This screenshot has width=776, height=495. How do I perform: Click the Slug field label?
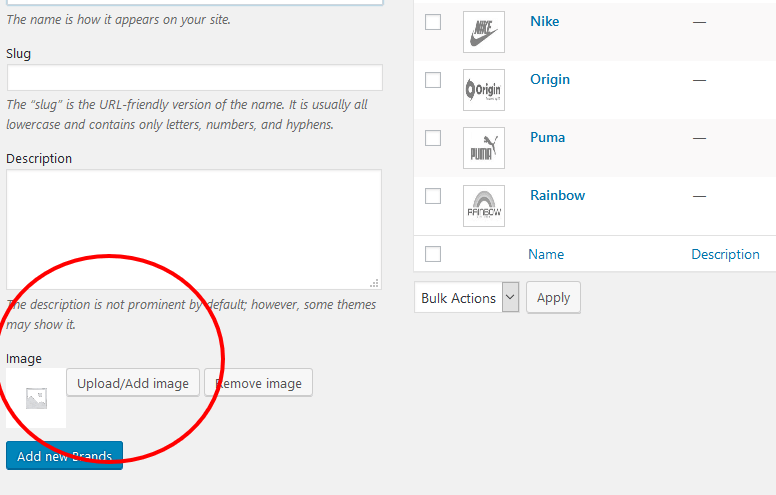point(18,53)
